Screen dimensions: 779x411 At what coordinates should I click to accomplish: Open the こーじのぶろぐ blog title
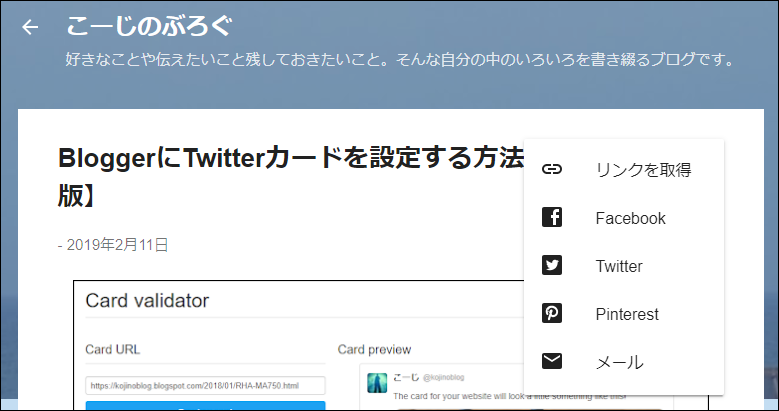coord(149,26)
